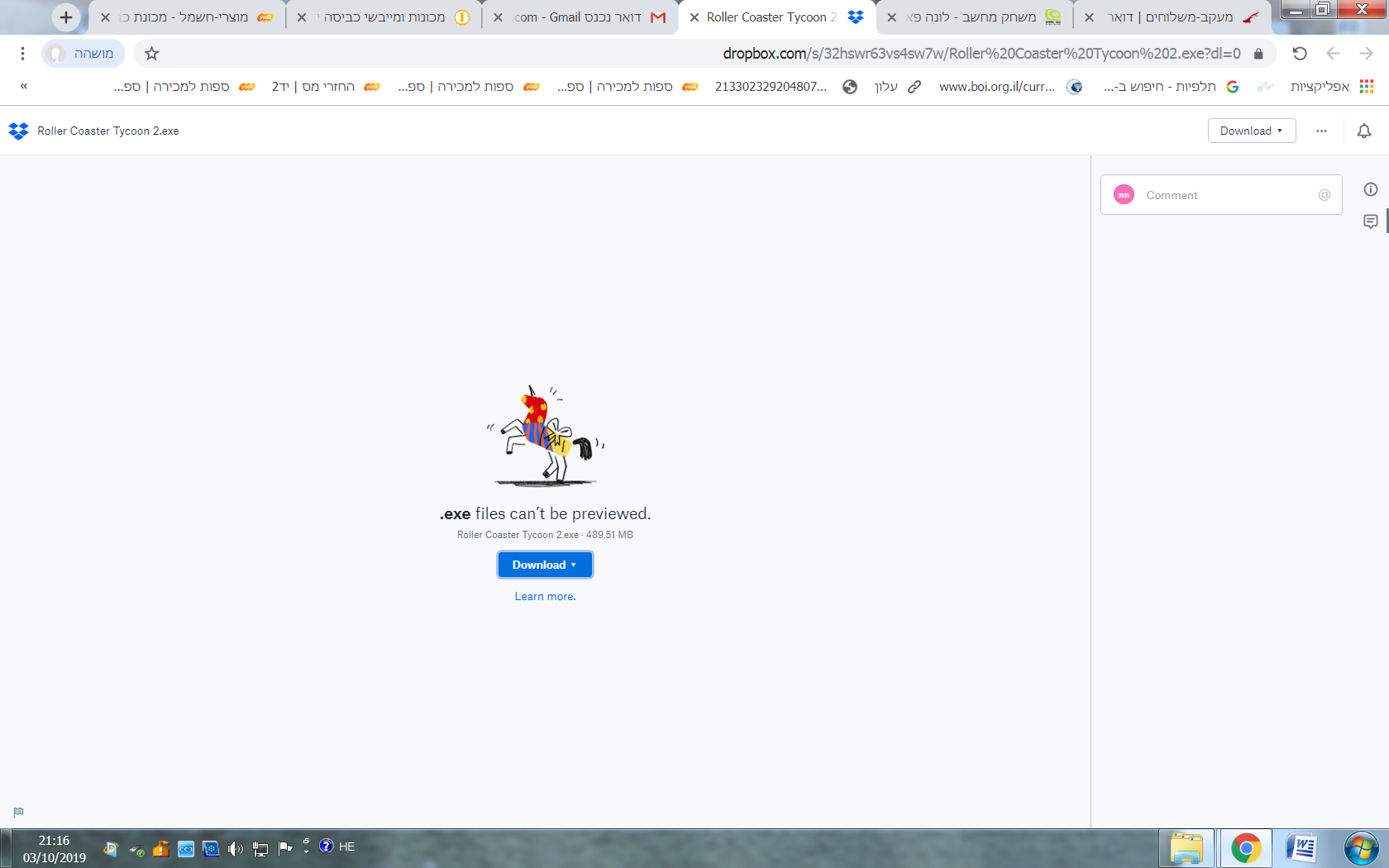Open the Dropbox more options ellipsis
Viewport: 1389px width, 868px height.
click(1321, 131)
